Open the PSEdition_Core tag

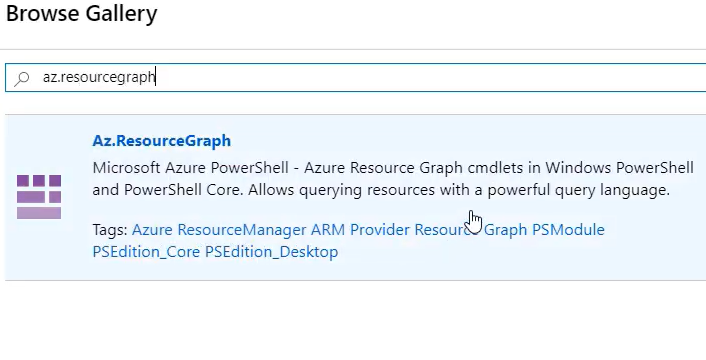(x=146, y=252)
